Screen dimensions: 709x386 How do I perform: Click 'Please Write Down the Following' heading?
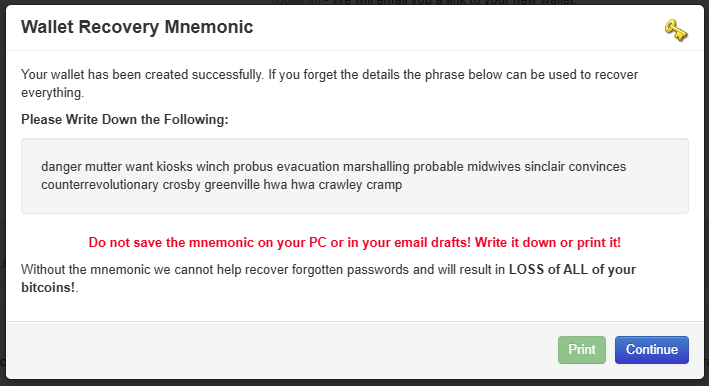pos(125,119)
